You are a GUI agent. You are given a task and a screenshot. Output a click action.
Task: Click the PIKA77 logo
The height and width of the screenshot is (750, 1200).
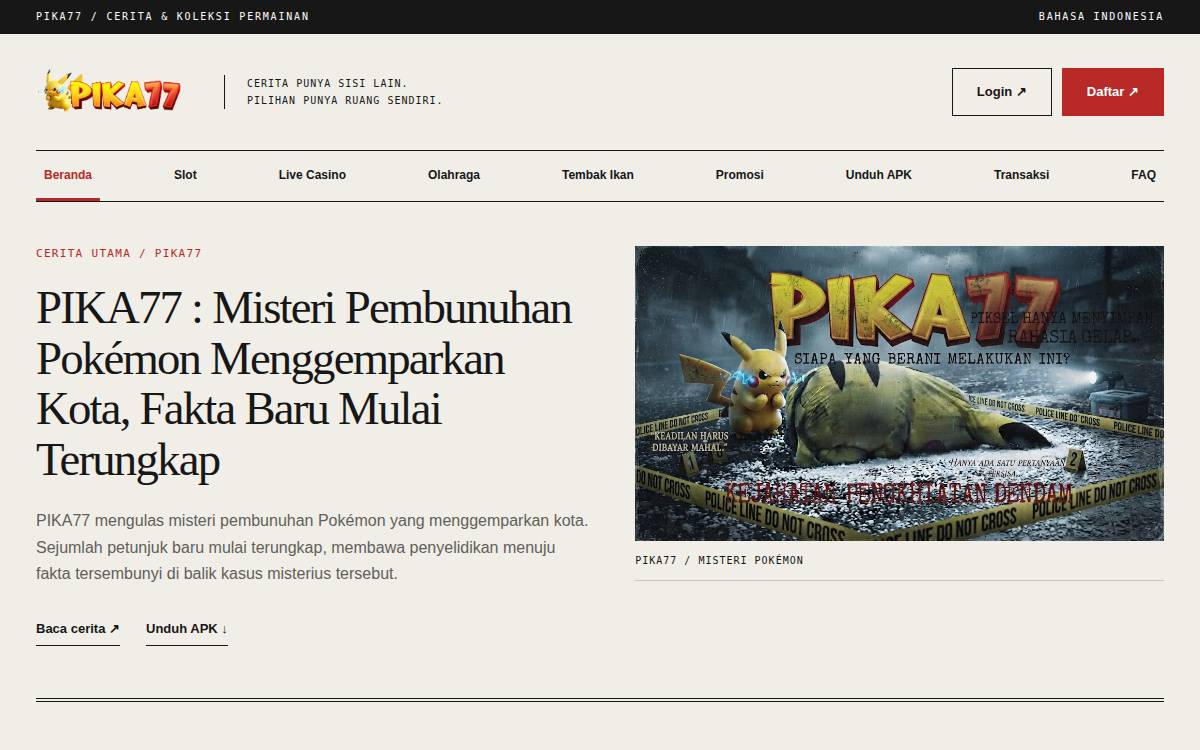point(111,92)
